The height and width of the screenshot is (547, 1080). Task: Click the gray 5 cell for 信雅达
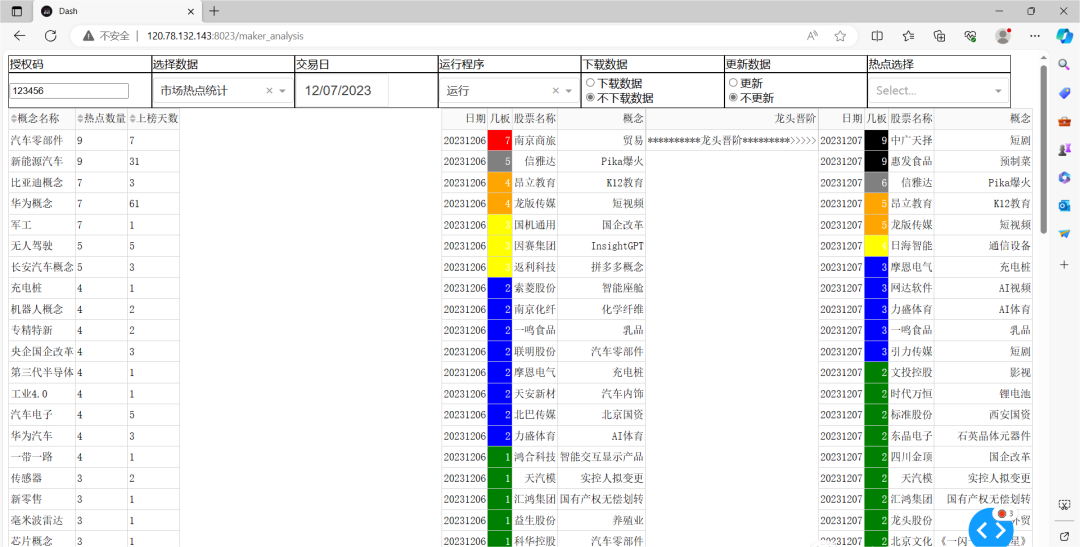tap(500, 161)
